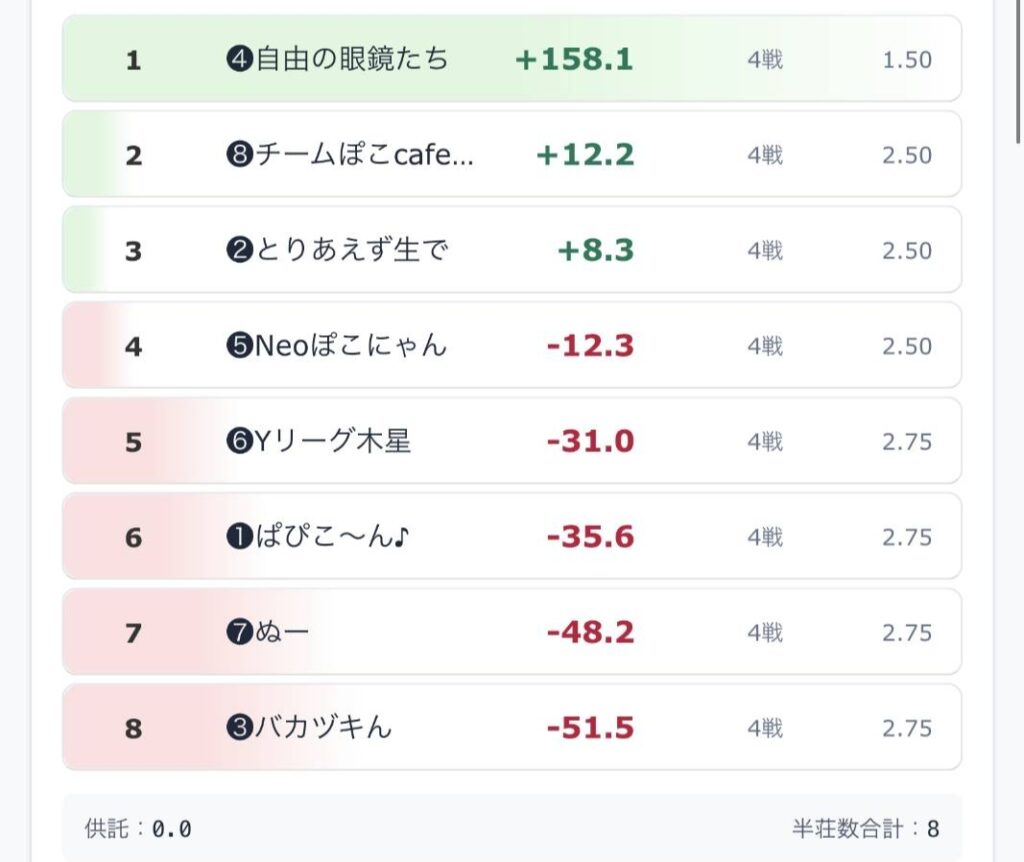Image resolution: width=1024 pixels, height=862 pixels.
Task: Open the truncated チームぽこcafe… team name
Action: (x=364, y=155)
